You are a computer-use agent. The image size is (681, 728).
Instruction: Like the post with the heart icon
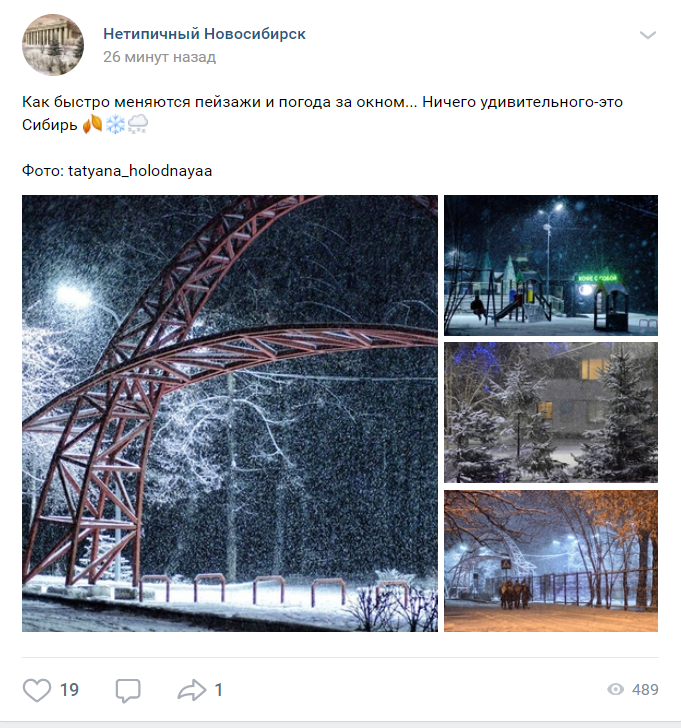(37, 690)
